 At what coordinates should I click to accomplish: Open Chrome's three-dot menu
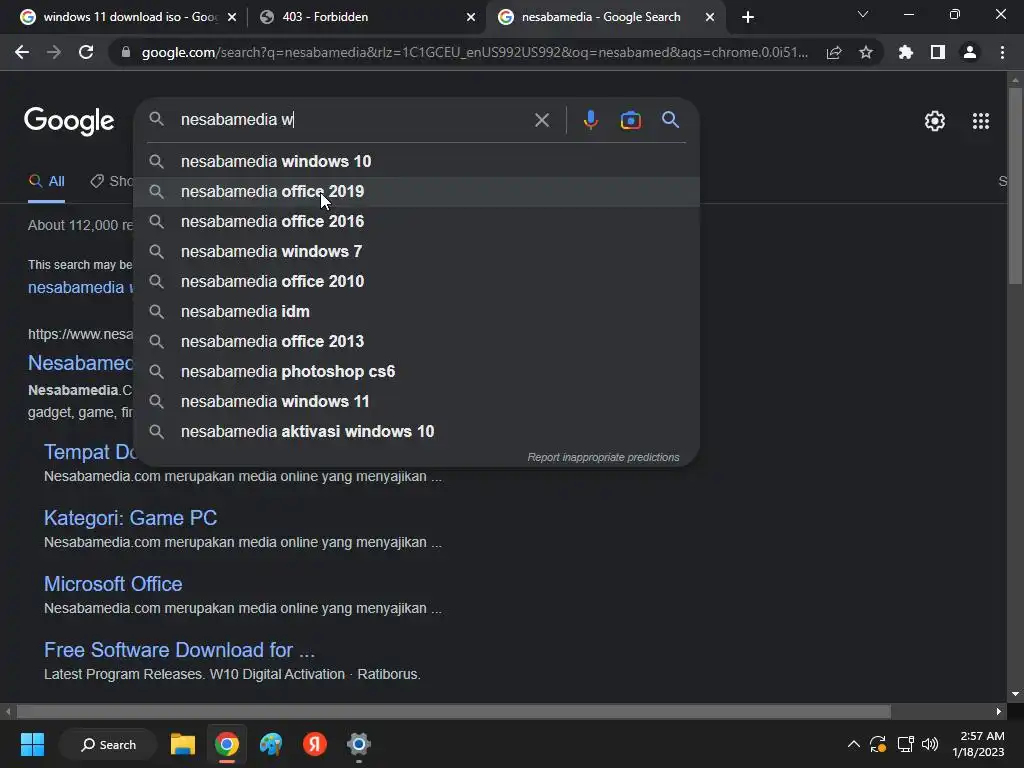(x=1002, y=52)
